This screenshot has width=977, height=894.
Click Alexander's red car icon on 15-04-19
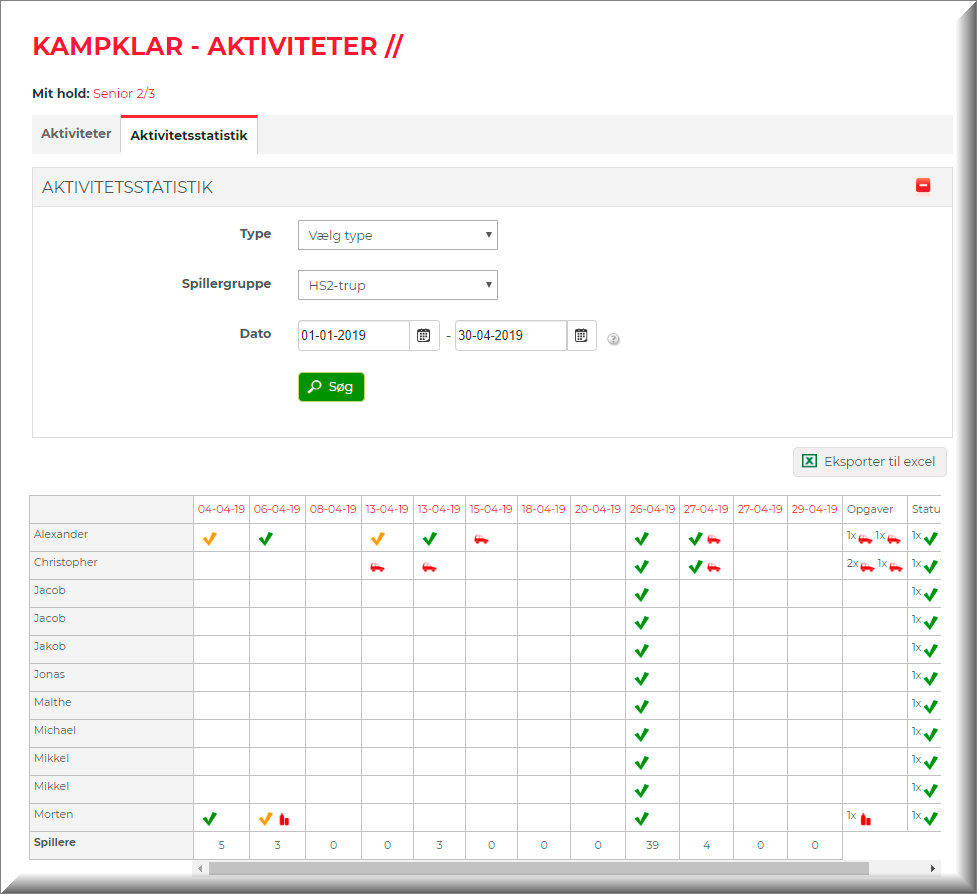click(x=481, y=539)
